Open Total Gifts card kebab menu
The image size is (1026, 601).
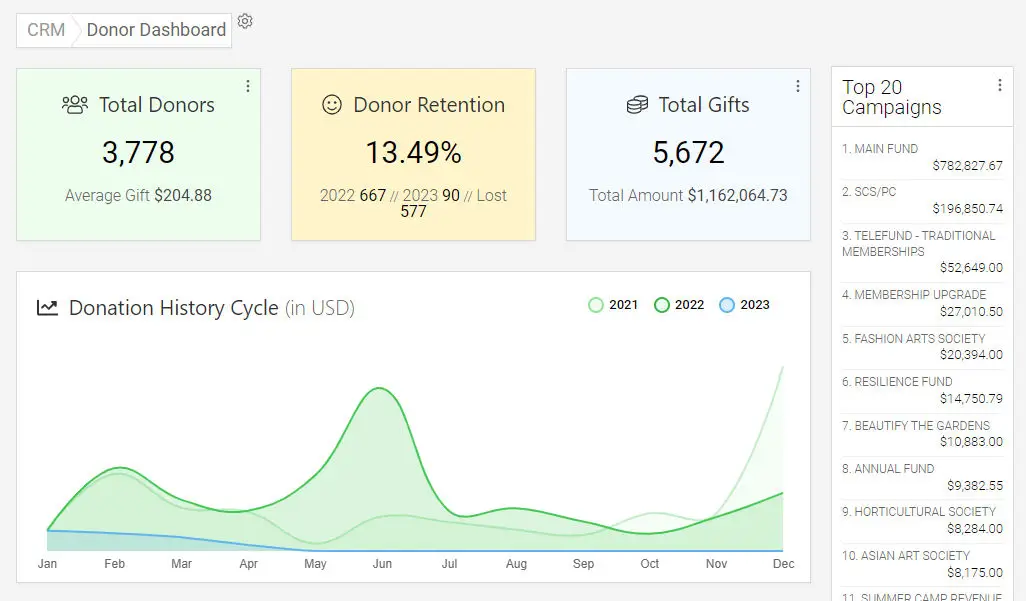tap(798, 86)
